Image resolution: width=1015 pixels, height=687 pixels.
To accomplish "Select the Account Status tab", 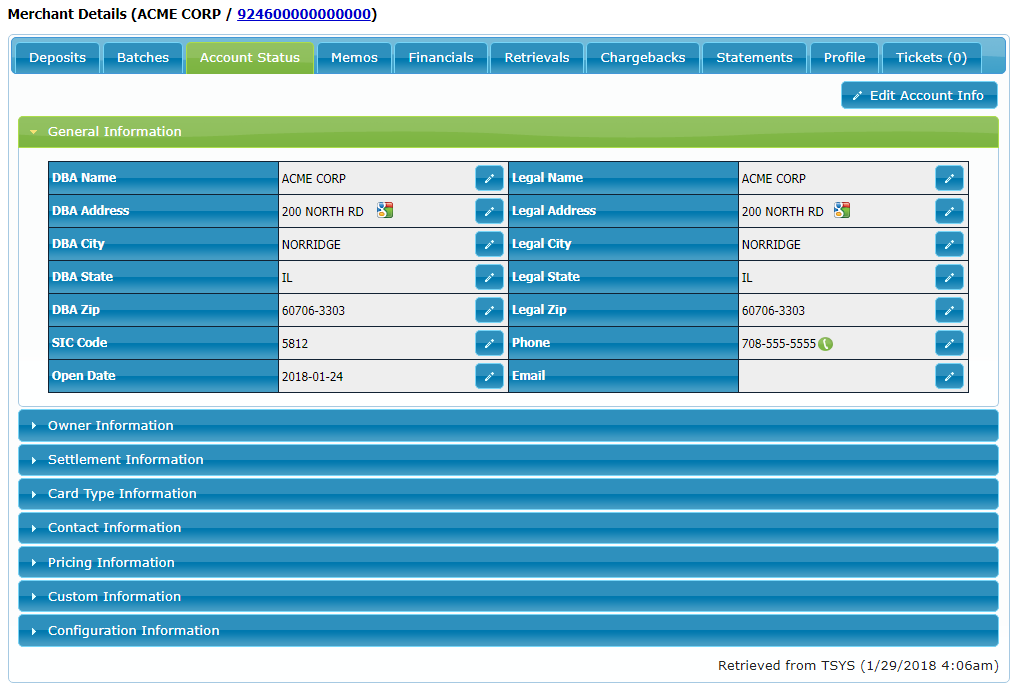I will pyautogui.click(x=250, y=58).
